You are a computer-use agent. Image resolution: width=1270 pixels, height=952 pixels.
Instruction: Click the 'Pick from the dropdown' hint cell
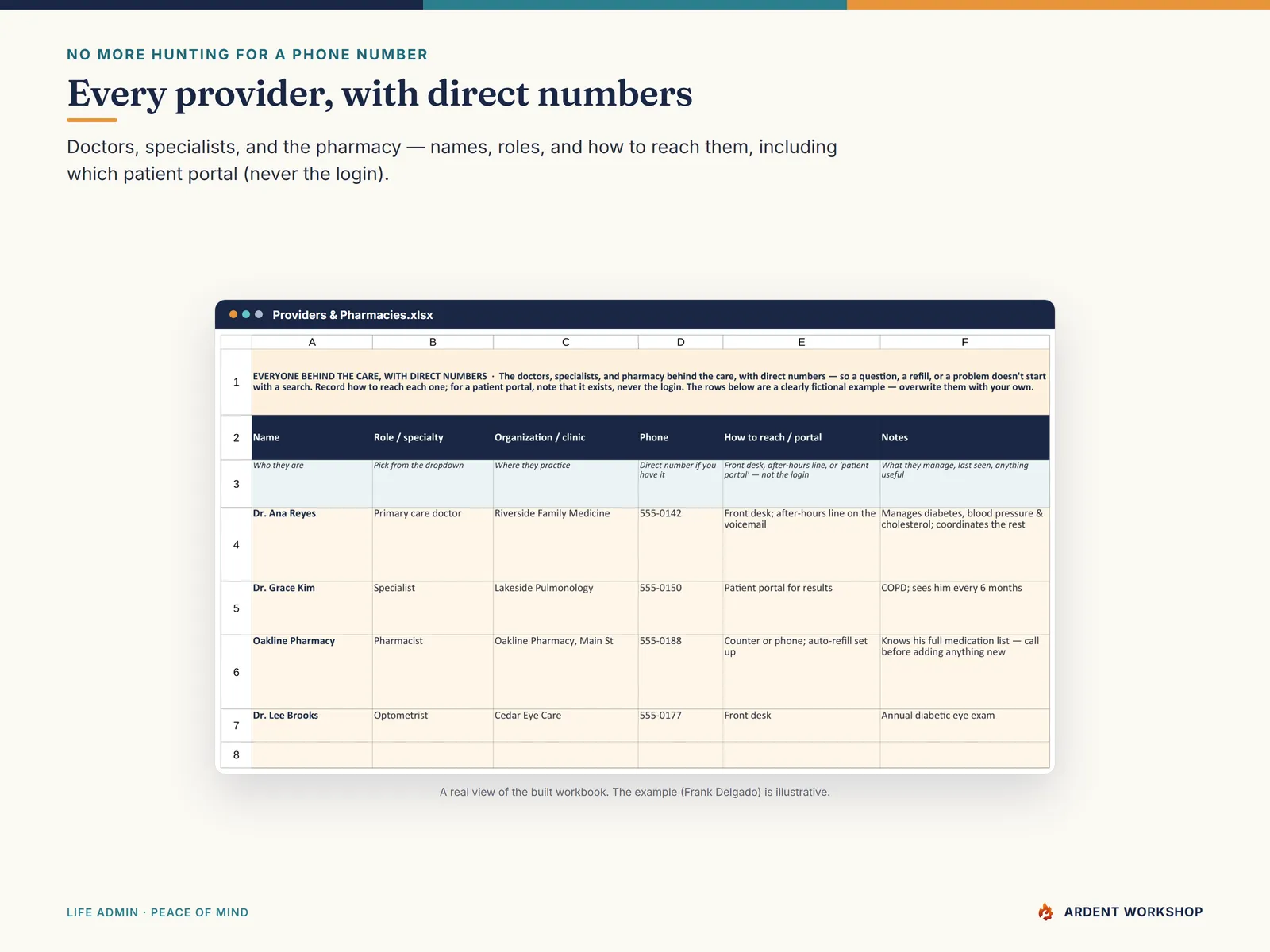point(433,484)
